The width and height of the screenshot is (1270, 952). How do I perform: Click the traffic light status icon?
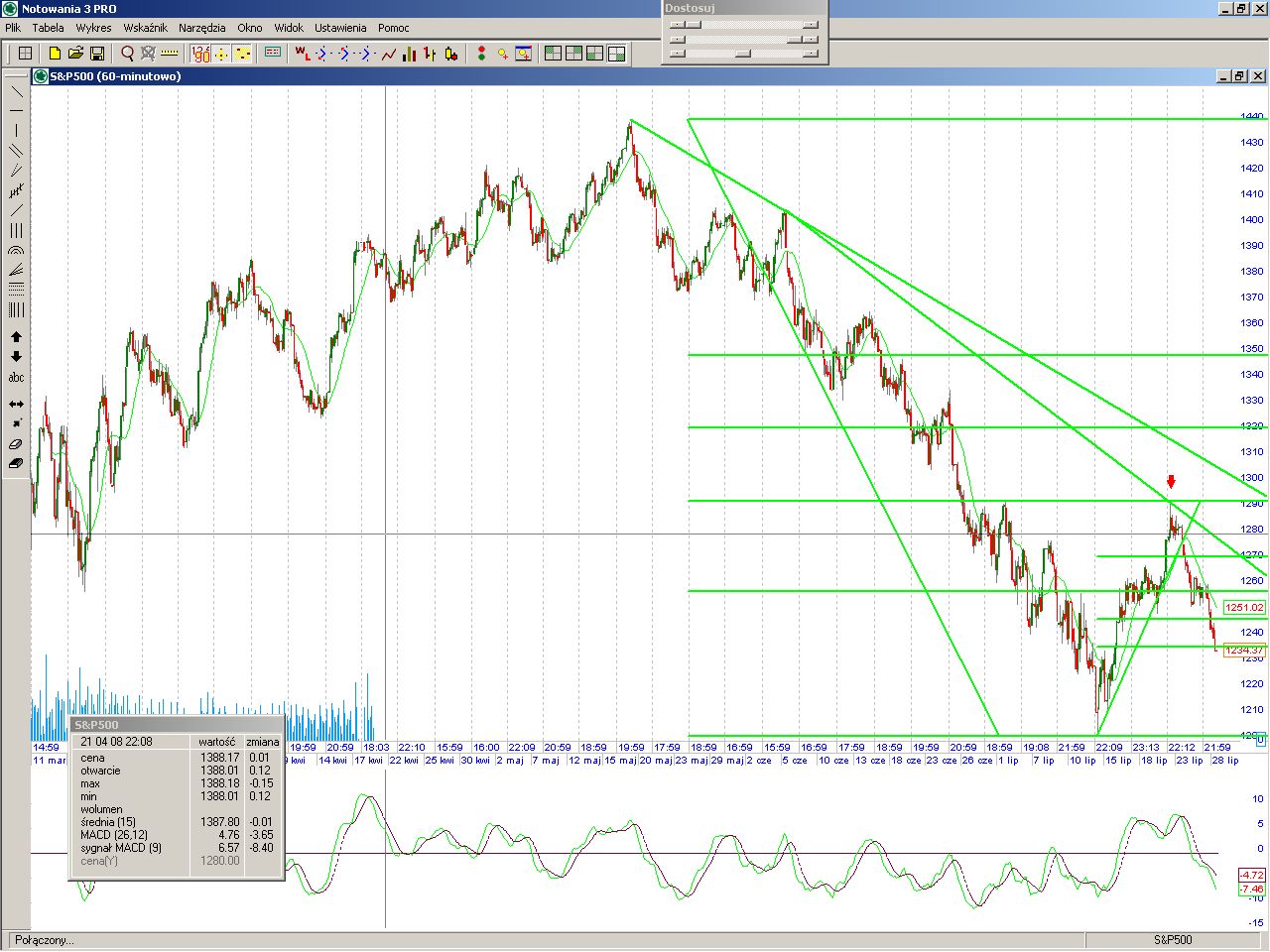[481, 54]
